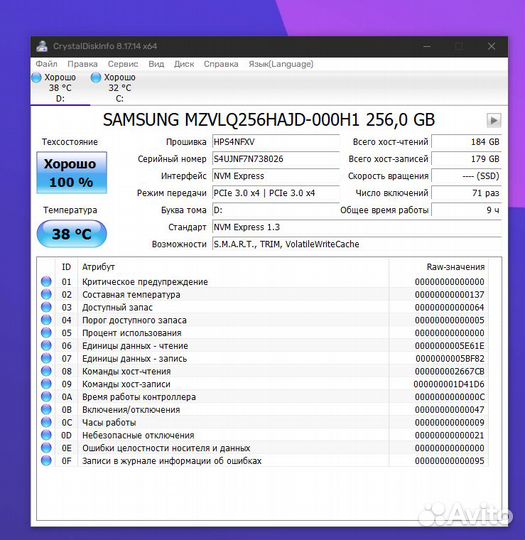Viewport: 525px width, 540px height.
Task: Maximize the CrystalDiskInfo window
Action: coord(459,46)
